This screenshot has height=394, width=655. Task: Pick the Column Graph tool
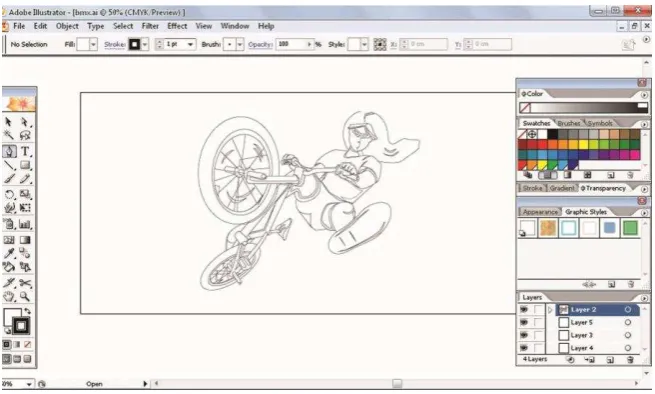click(x=25, y=224)
